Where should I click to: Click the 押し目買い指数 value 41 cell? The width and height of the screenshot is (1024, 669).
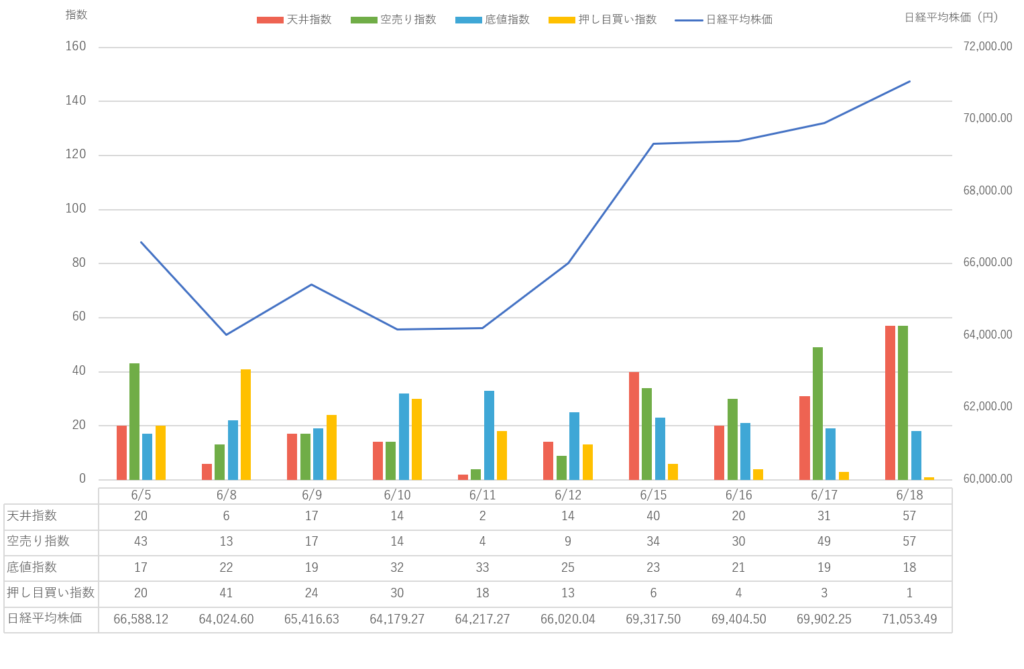pyautogui.click(x=226, y=593)
